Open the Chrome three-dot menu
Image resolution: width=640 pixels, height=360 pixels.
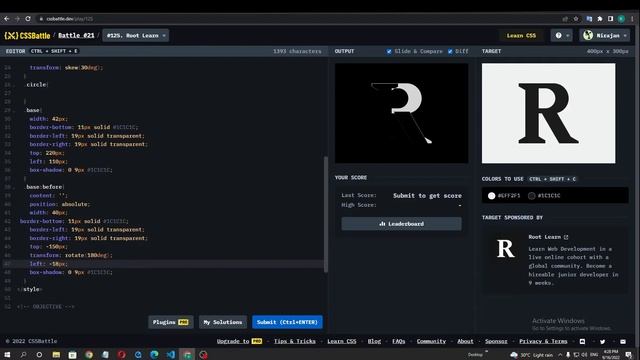(x=632, y=19)
